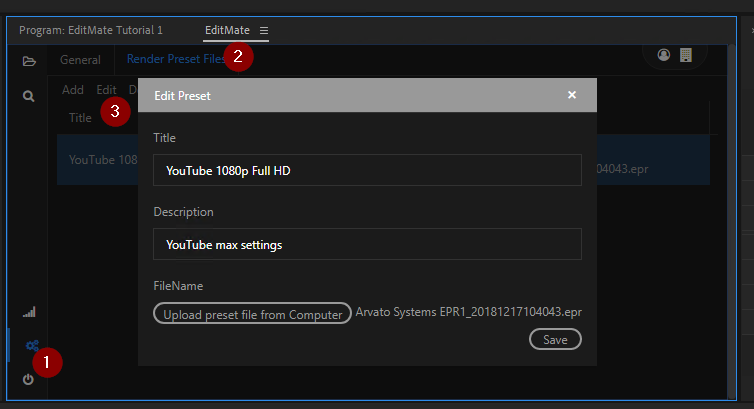
Task: Close the Edit Preset dialog
Action: pyautogui.click(x=572, y=95)
